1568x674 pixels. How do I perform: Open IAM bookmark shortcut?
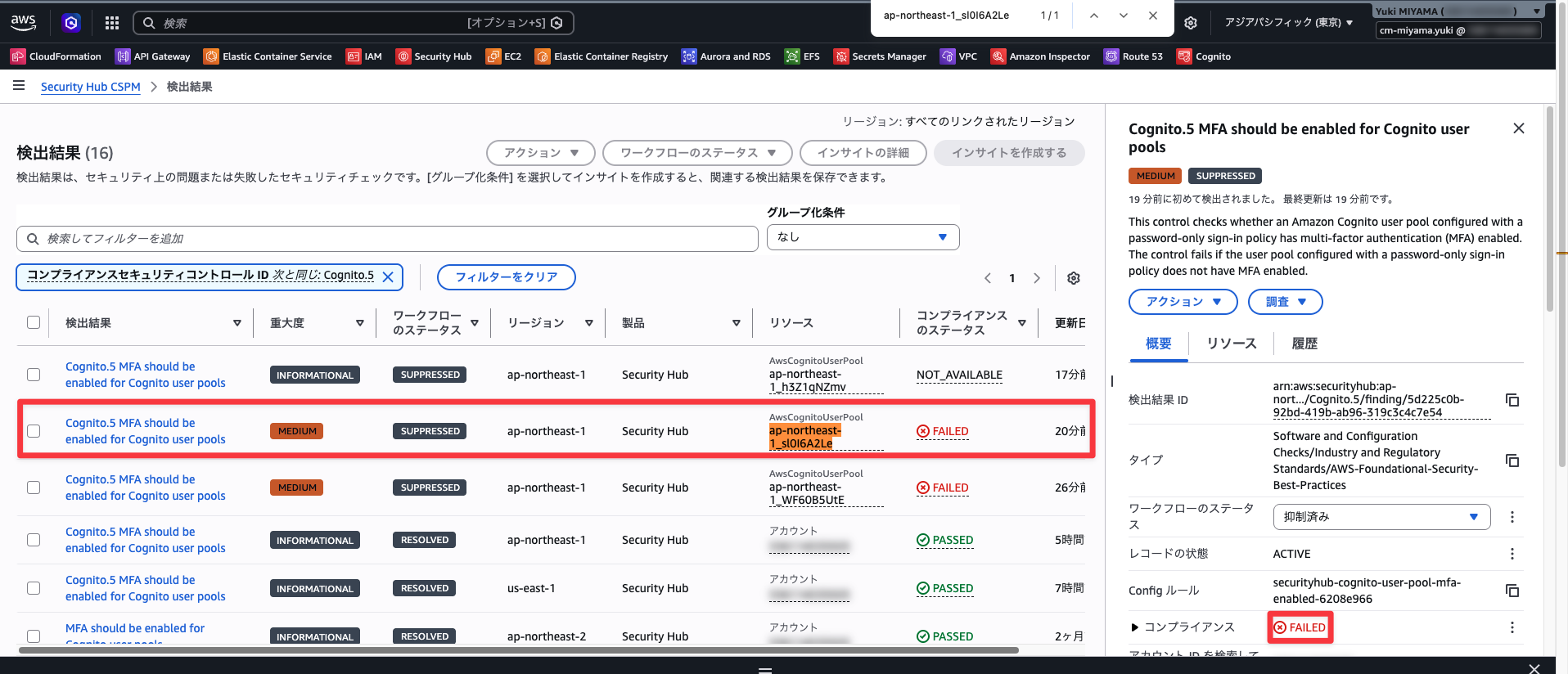364,56
